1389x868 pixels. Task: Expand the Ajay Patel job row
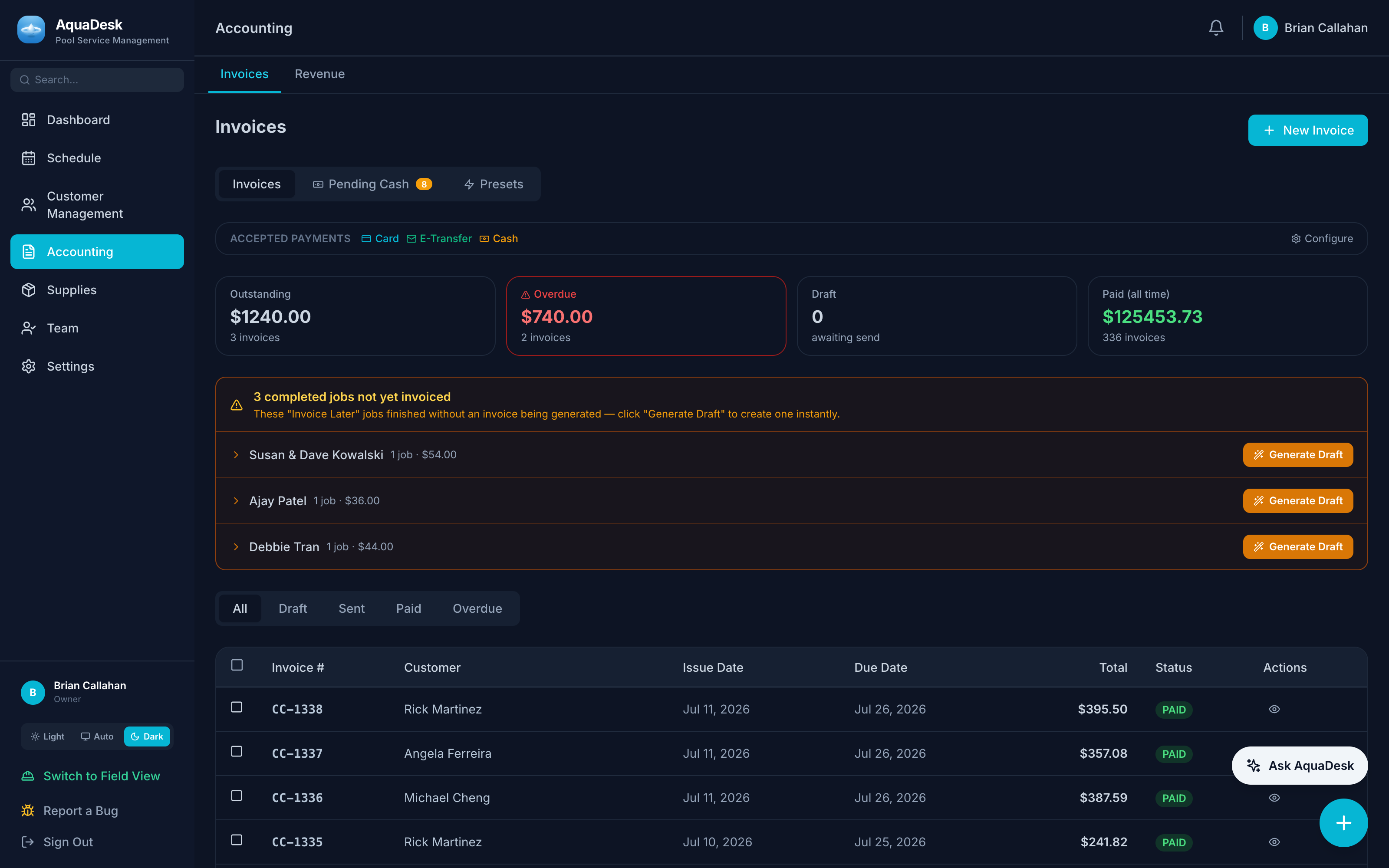tap(236, 500)
